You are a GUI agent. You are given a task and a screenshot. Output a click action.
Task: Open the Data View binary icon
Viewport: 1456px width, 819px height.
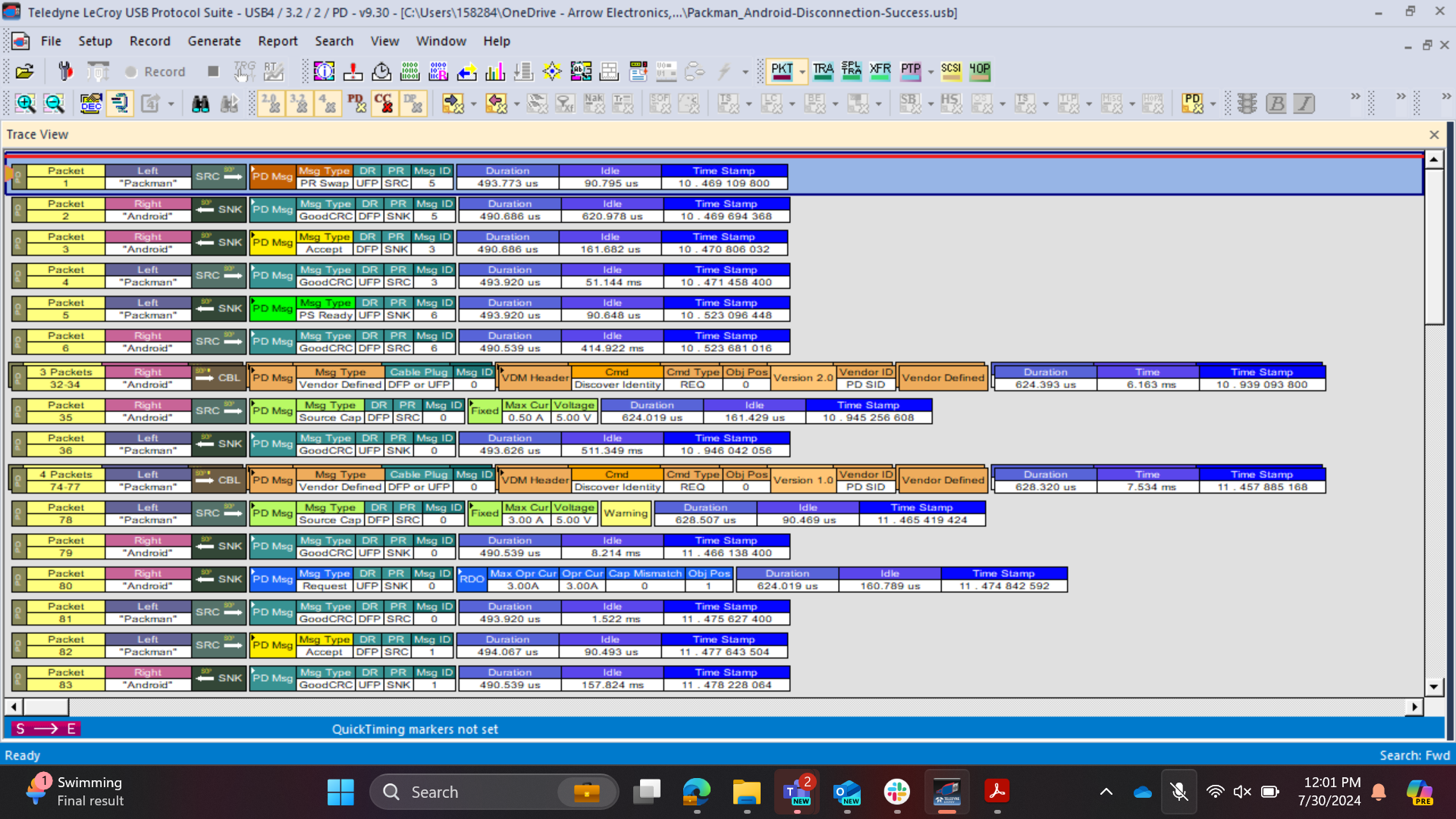pos(409,71)
